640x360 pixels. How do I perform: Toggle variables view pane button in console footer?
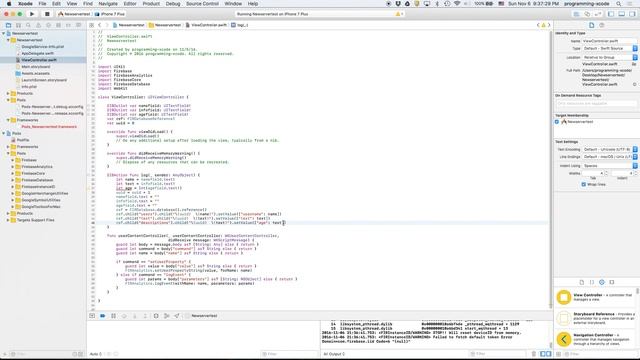click(x=542, y=354)
